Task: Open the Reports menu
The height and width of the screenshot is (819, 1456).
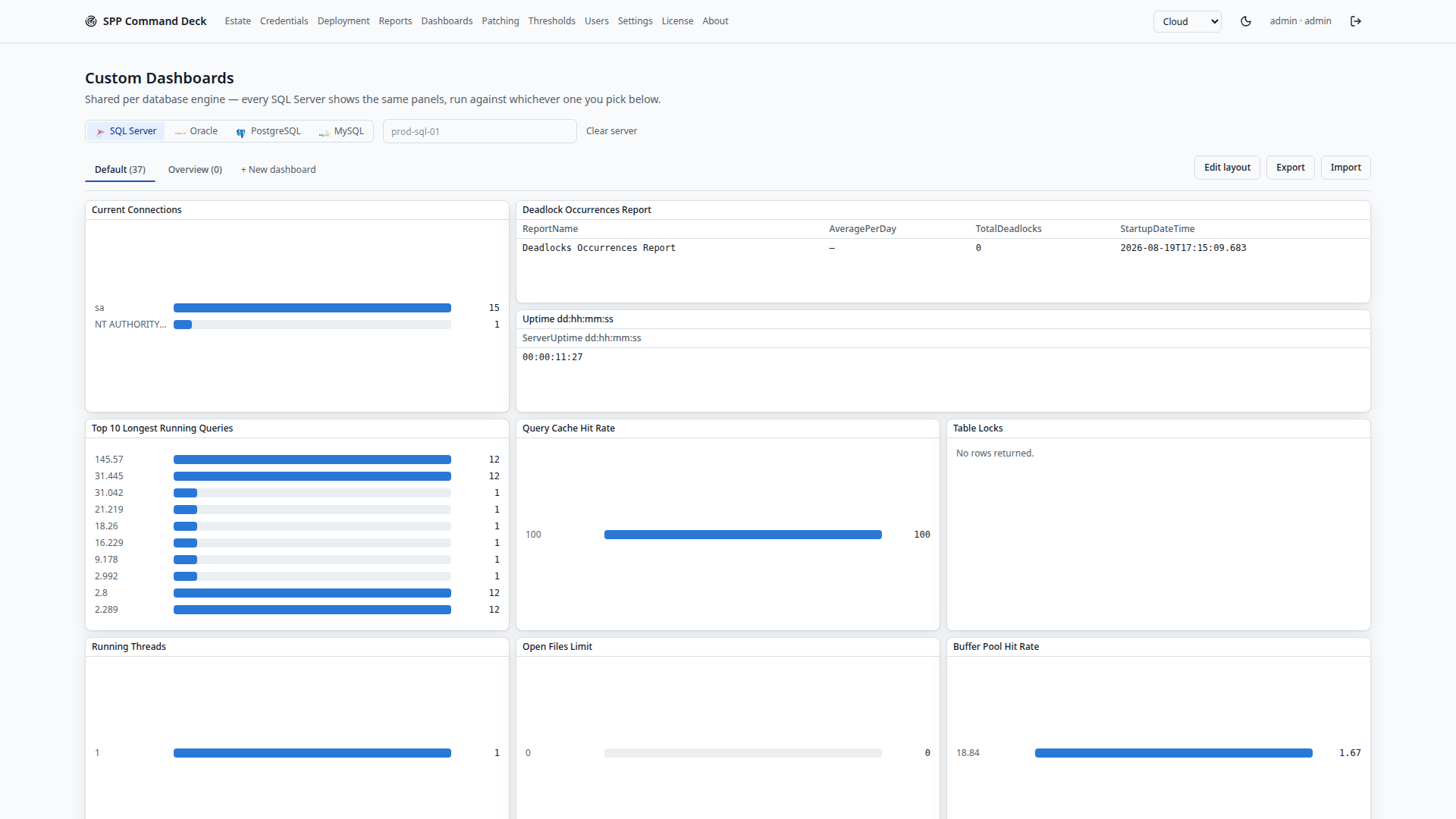Action: (395, 21)
